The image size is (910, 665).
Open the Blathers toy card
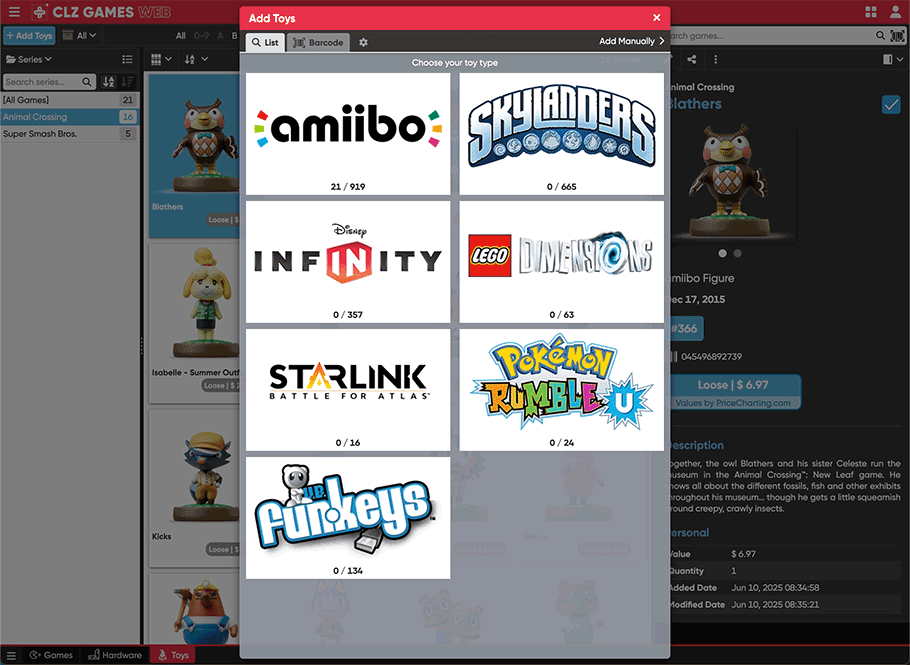point(194,156)
